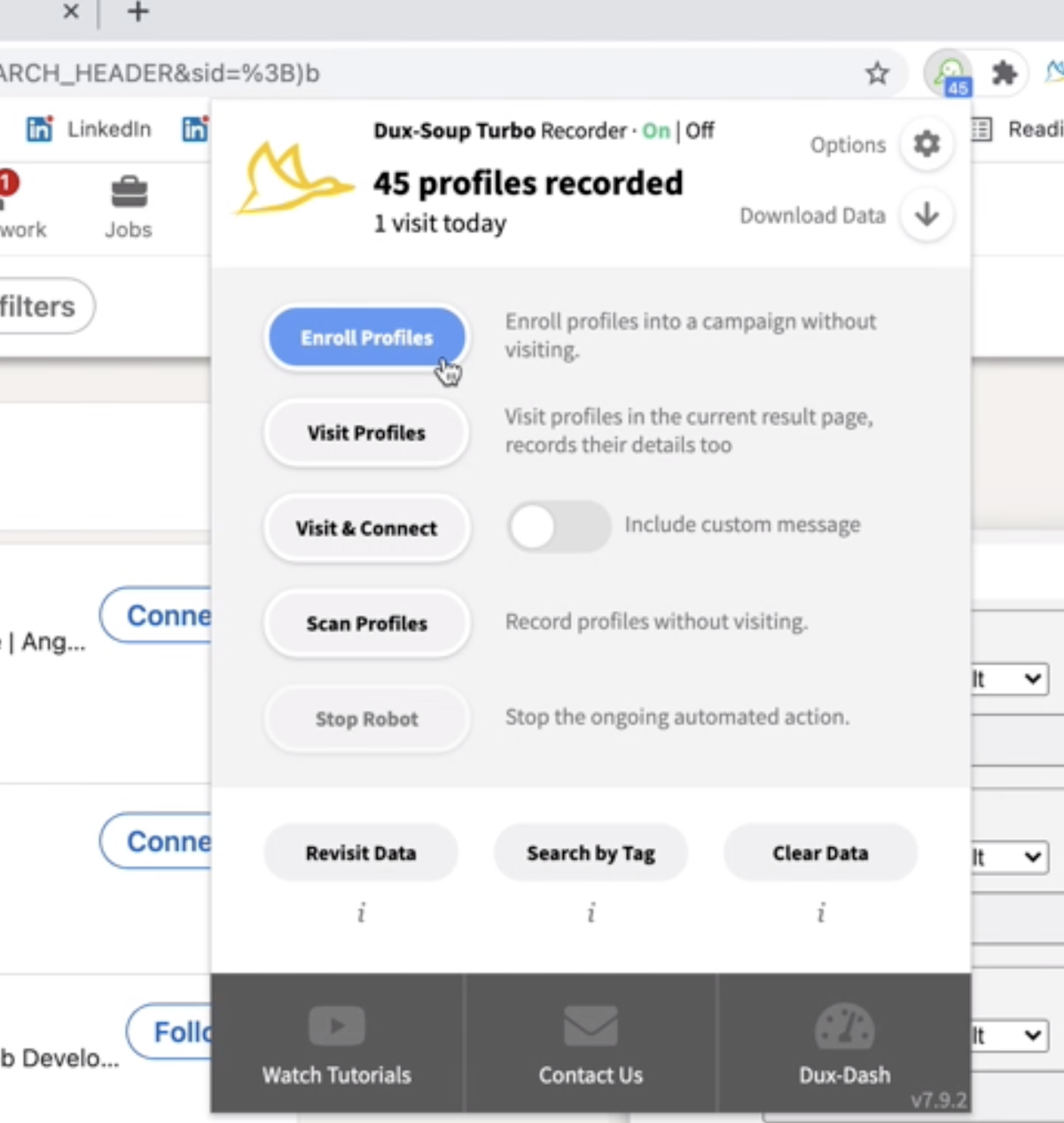Click the Clear Data button

coord(820,853)
